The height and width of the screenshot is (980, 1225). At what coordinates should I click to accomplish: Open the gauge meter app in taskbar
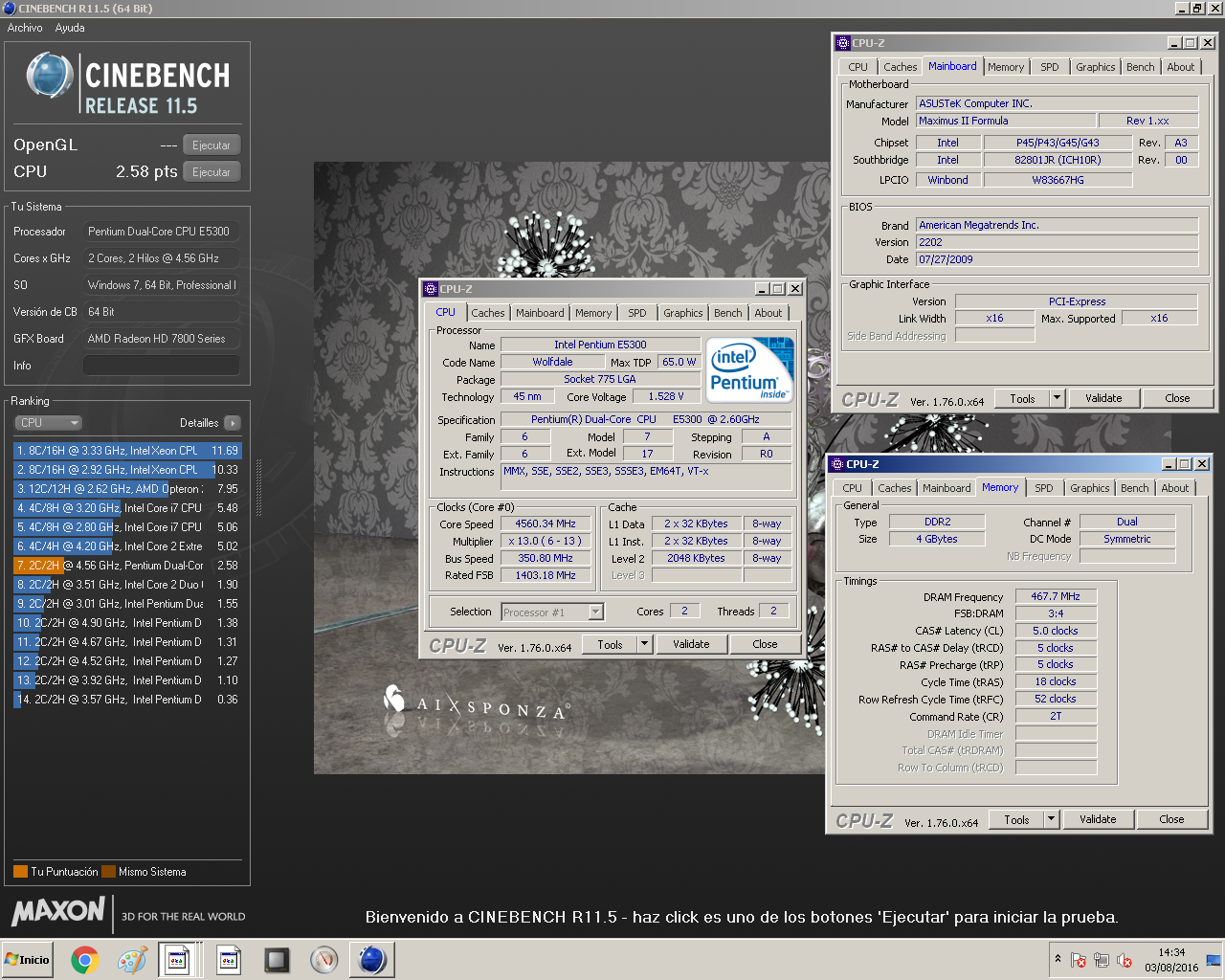[x=324, y=960]
